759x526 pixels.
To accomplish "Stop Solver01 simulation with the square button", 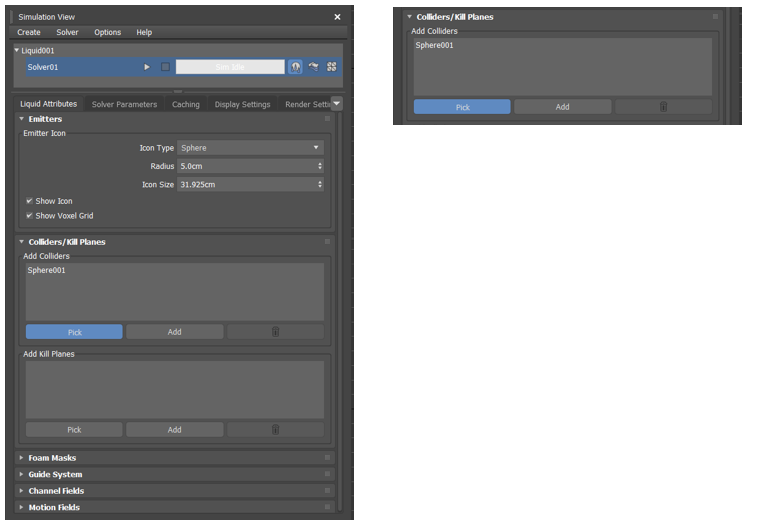I will point(165,67).
